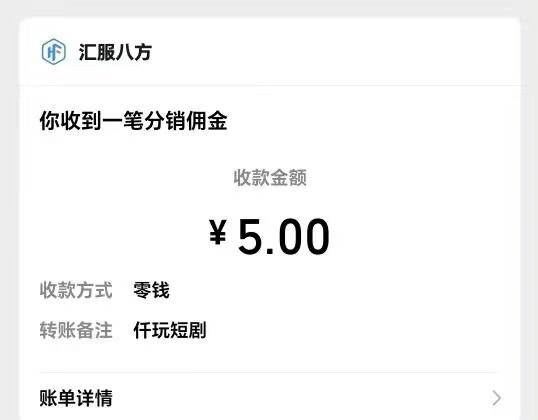Open the 汇服八方 account name
This screenshot has width=538, height=420.
pos(115,52)
